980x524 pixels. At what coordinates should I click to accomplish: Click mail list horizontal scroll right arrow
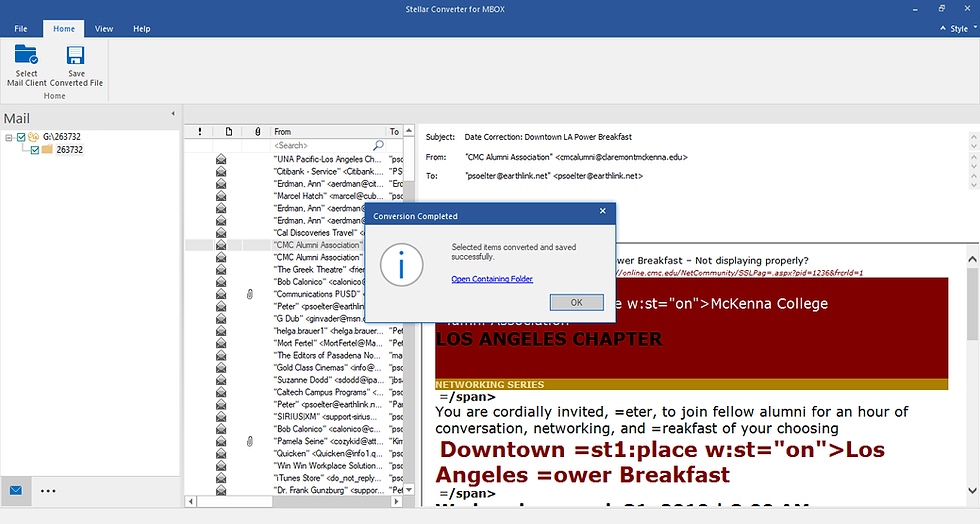coord(396,501)
